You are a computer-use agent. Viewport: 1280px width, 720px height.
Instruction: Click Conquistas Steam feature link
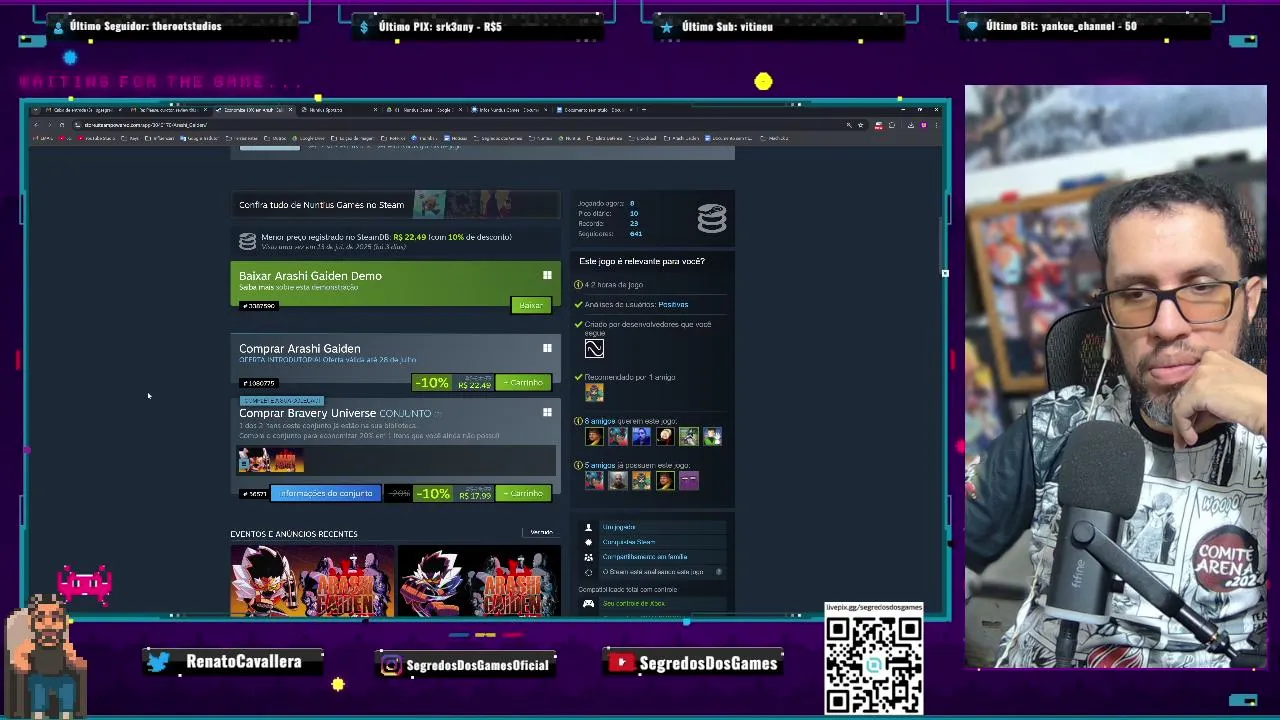point(629,542)
